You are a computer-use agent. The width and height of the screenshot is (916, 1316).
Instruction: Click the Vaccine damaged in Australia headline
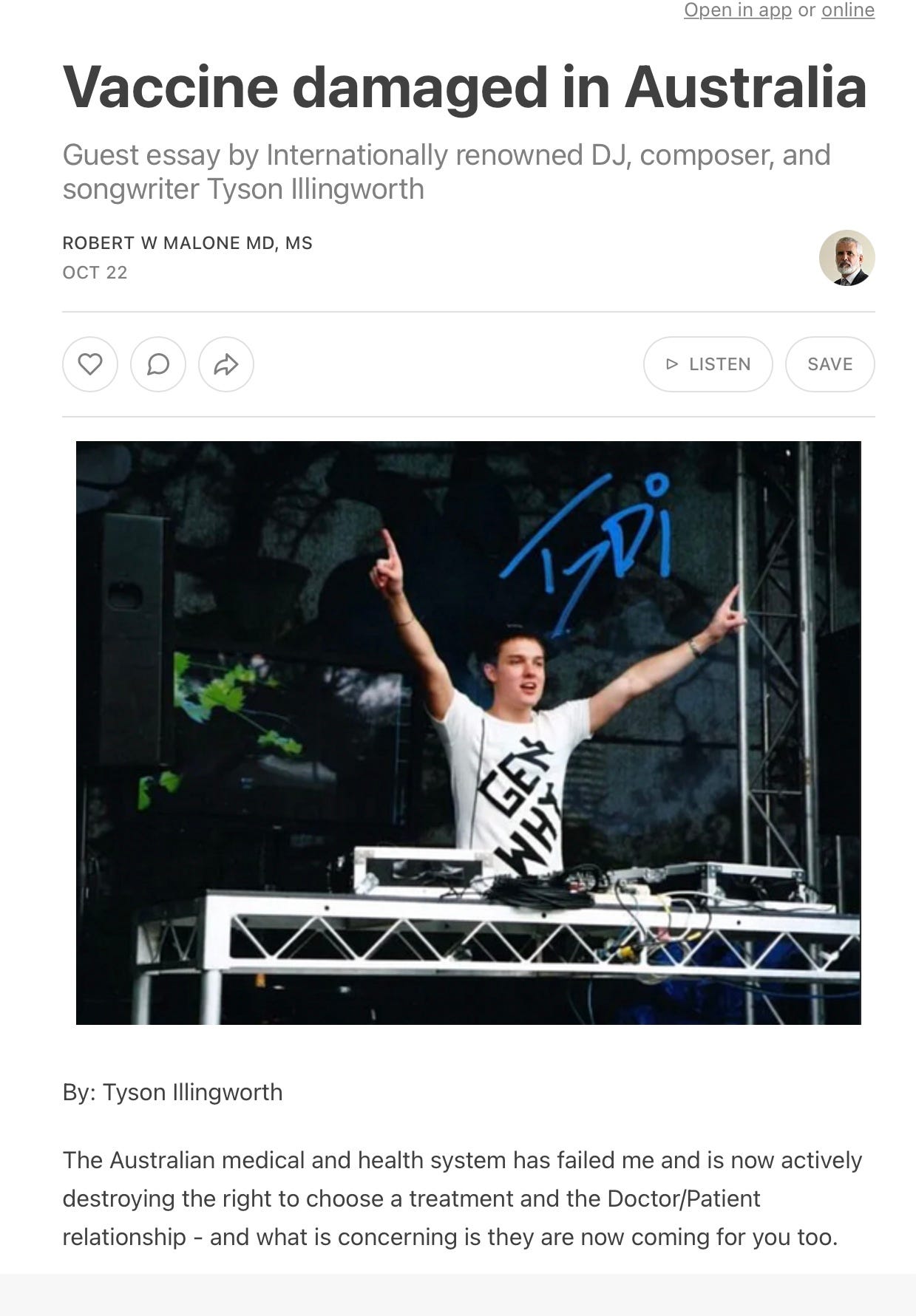pos(465,87)
